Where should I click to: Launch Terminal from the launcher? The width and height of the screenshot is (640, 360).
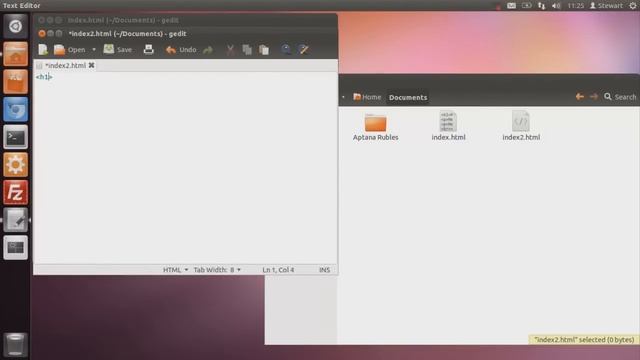click(16, 137)
